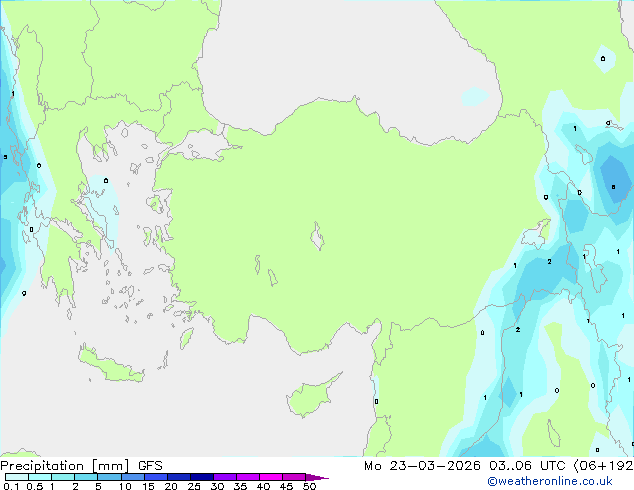Click the legend value label '35'
Viewport: 634px width, 490px height.
[x=240, y=486]
